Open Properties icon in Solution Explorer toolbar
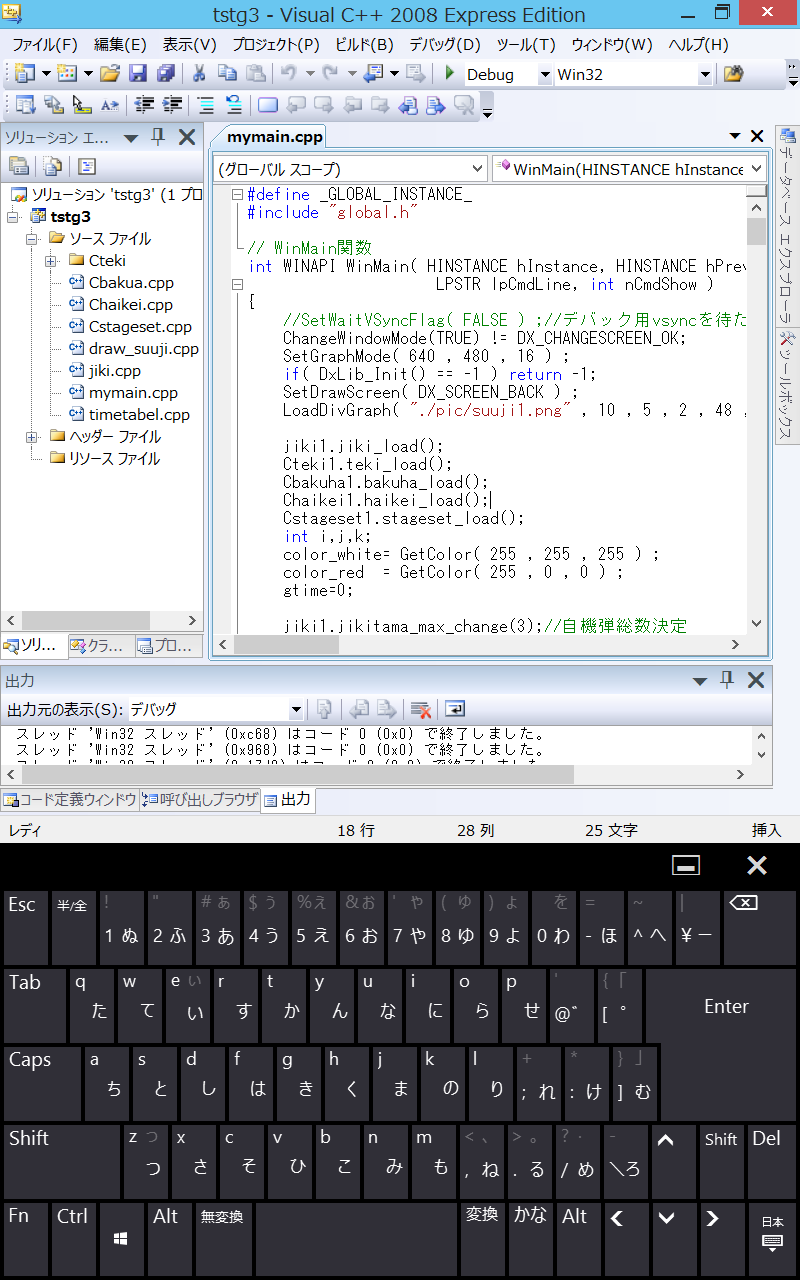The width and height of the screenshot is (800, 1280). pos(19,166)
